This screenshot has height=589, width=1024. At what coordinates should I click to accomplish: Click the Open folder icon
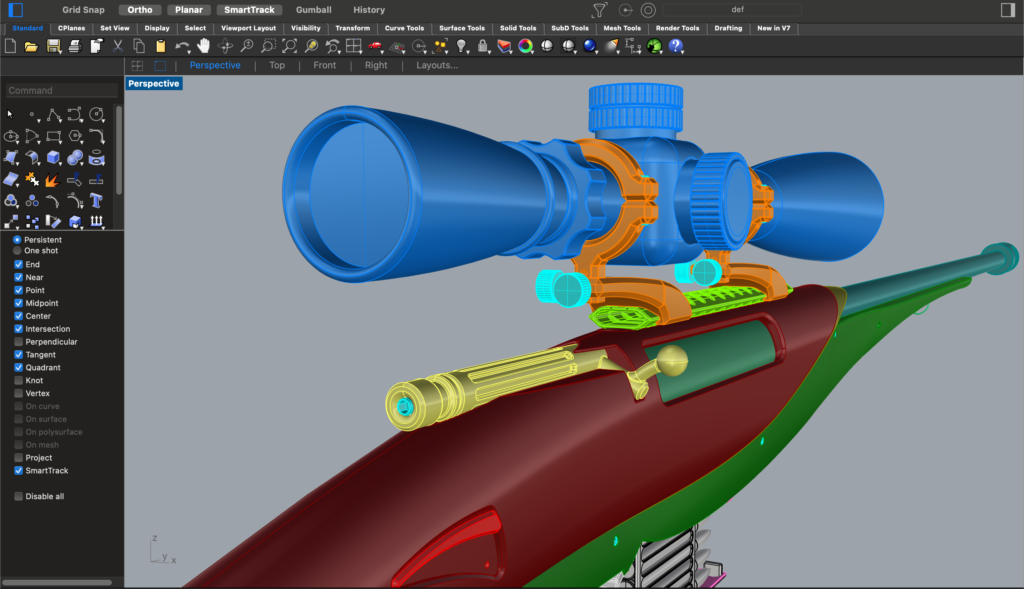click(31, 46)
